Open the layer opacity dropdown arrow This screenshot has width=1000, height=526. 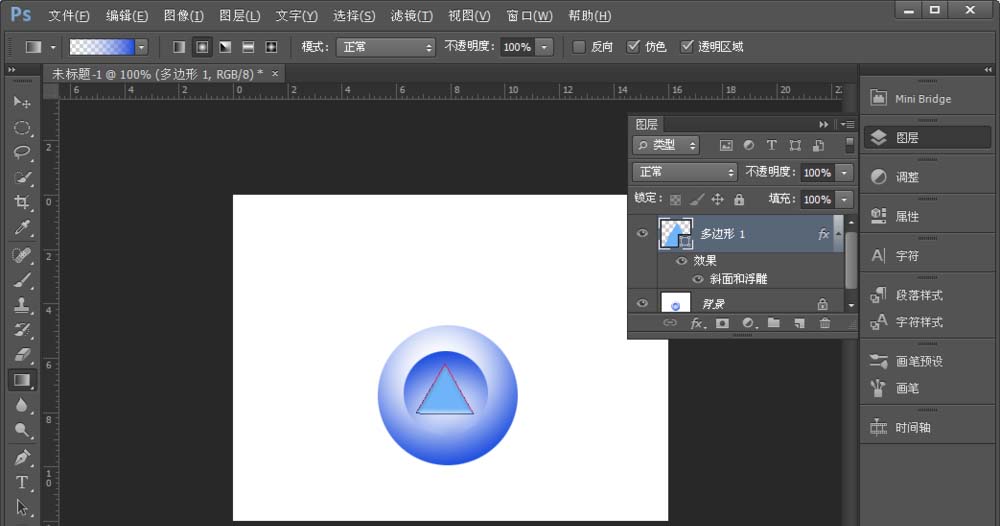(845, 173)
